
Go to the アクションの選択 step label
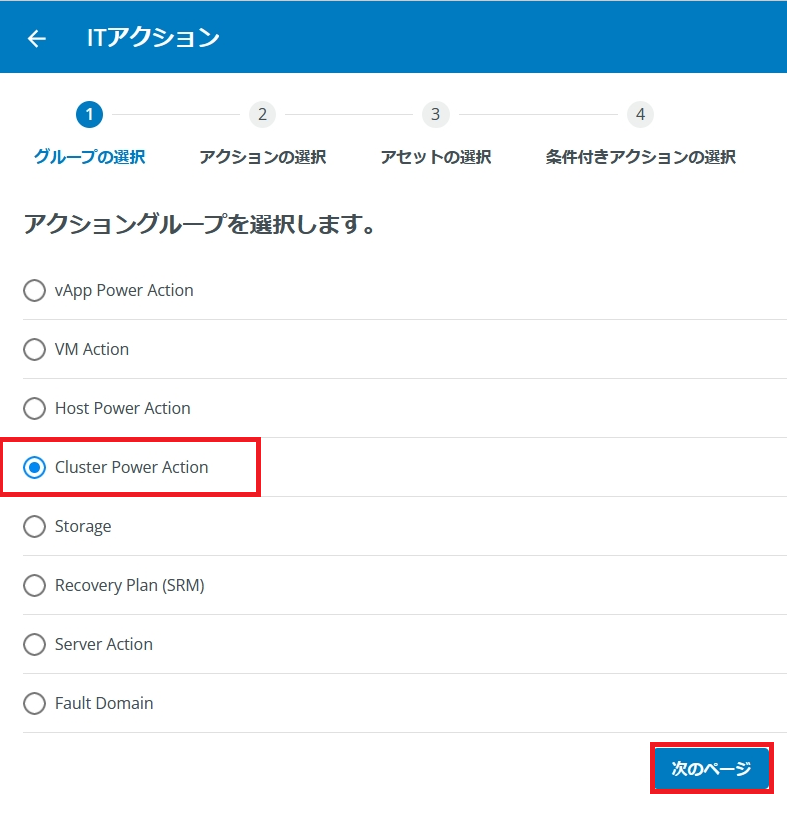pyautogui.click(x=262, y=157)
